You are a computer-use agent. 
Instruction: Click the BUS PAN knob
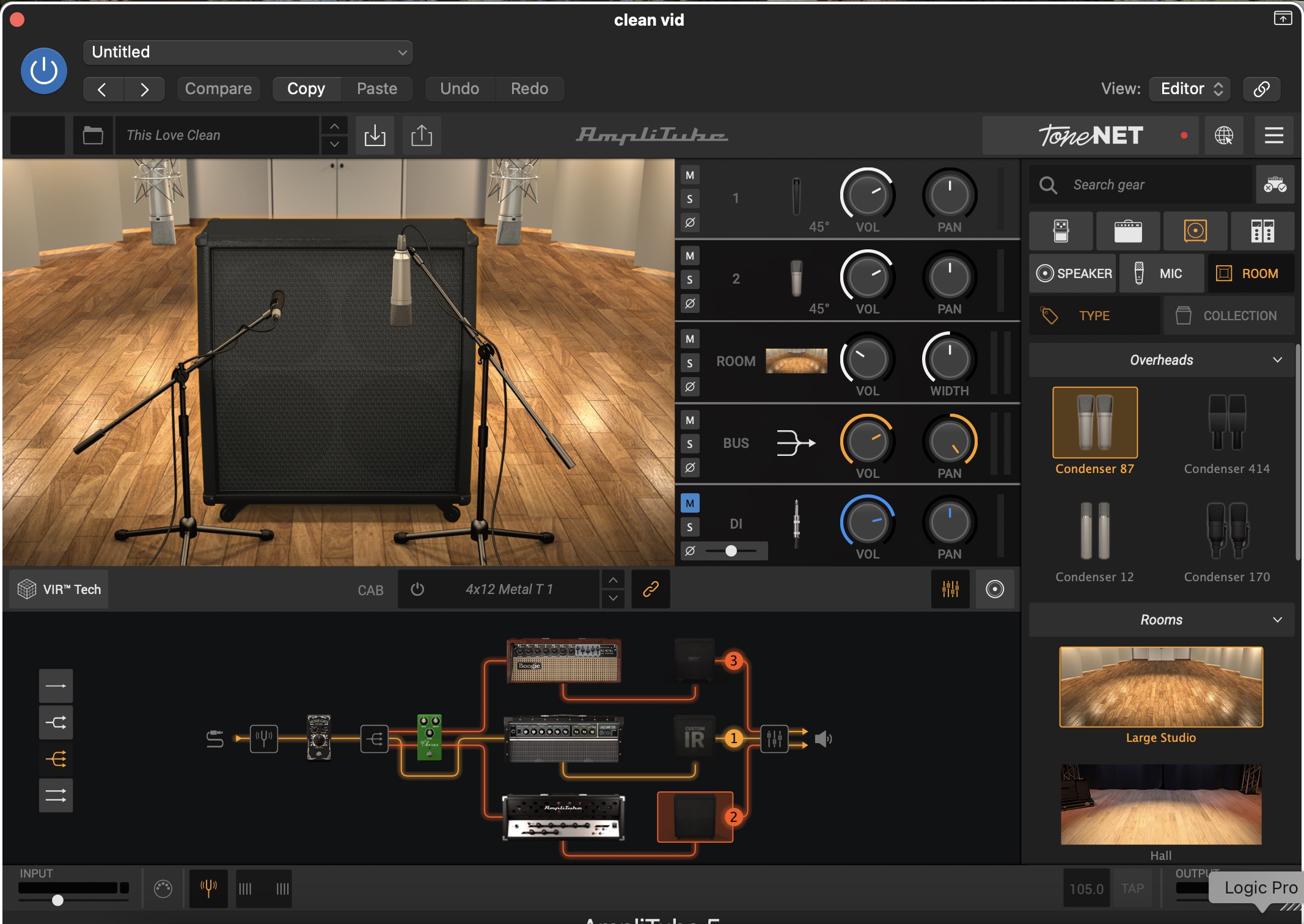point(949,441)
